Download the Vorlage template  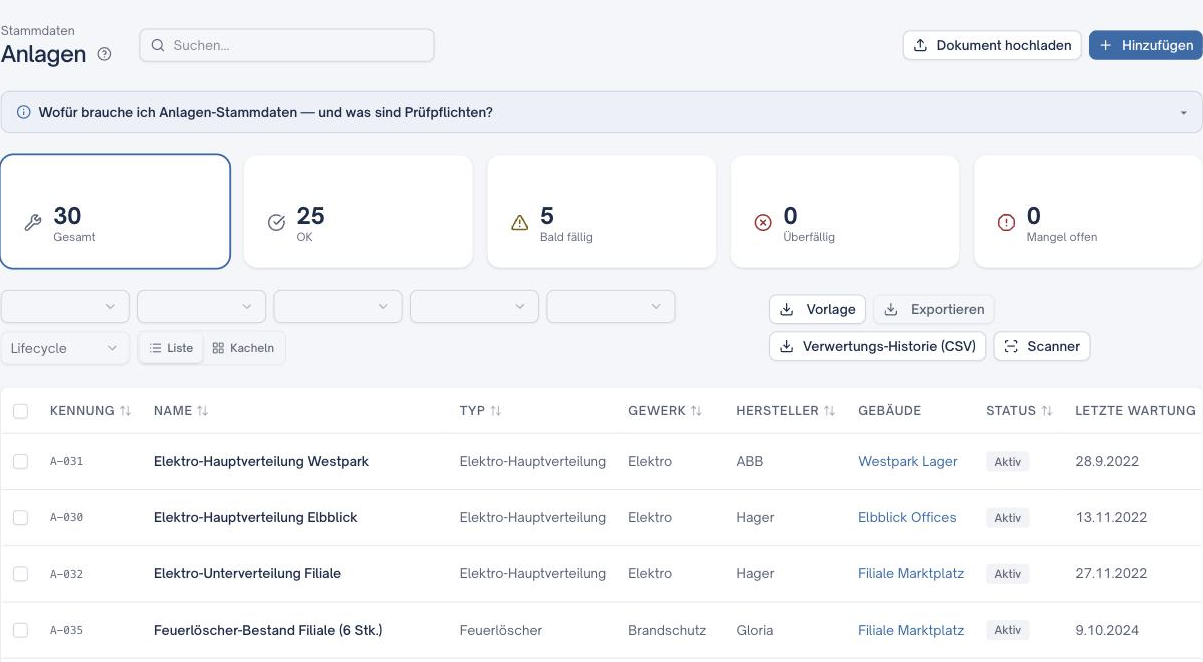coord(818,309)
